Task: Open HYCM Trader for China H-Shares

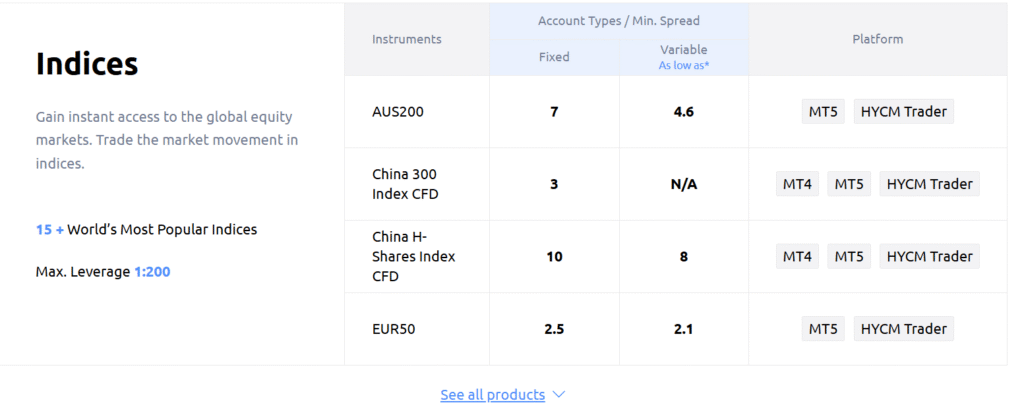Action: pyautogui.click(x=929, y=256)
